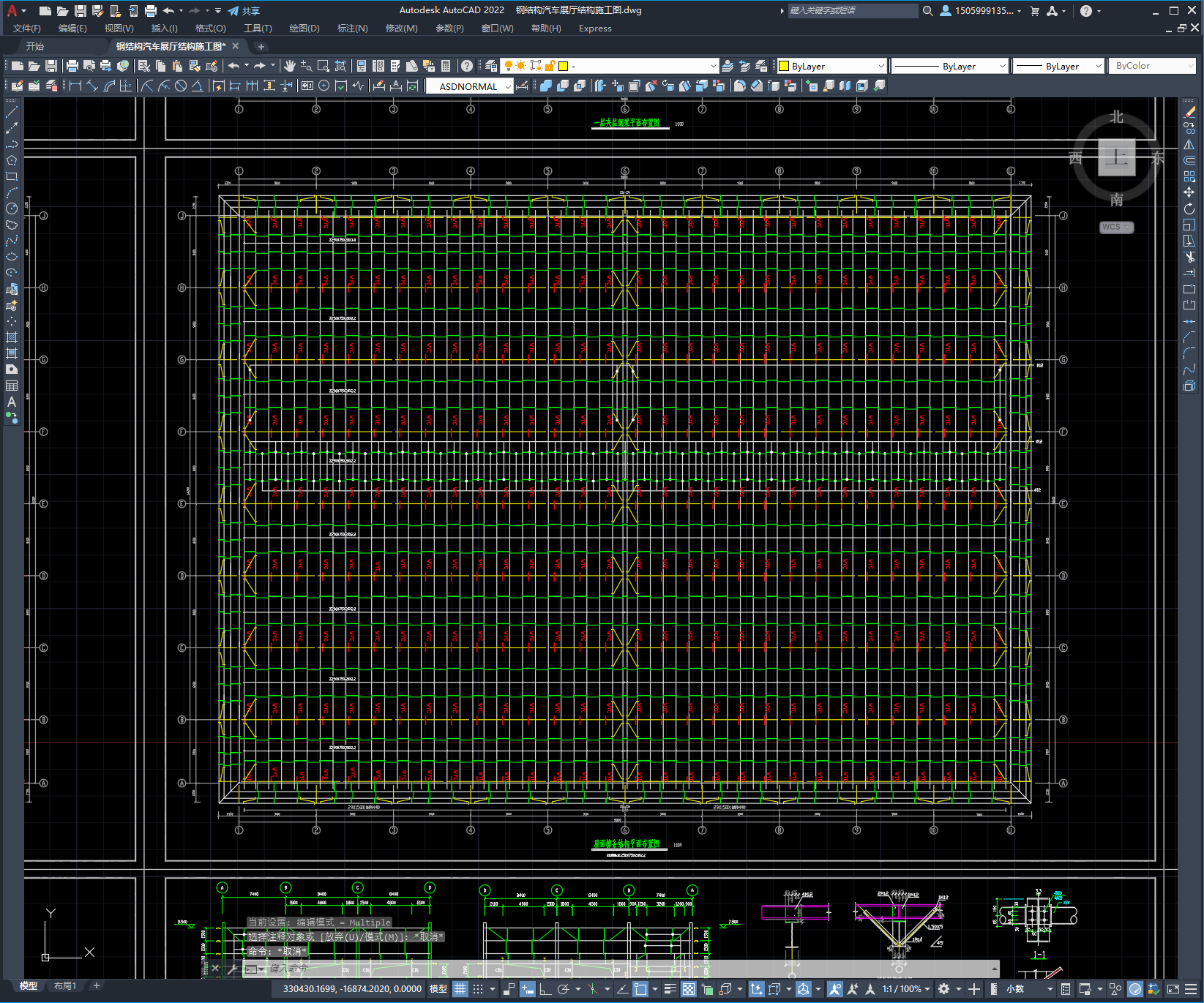Switch to the 布局1 layout tab

click(x=65, y=986)
